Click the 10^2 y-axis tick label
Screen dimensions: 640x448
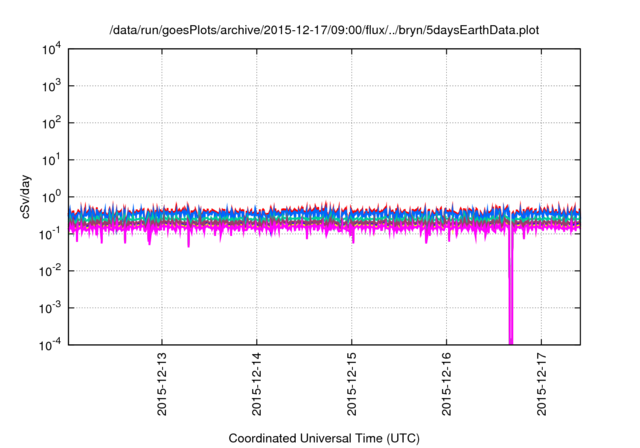click(x=51, y=123)
